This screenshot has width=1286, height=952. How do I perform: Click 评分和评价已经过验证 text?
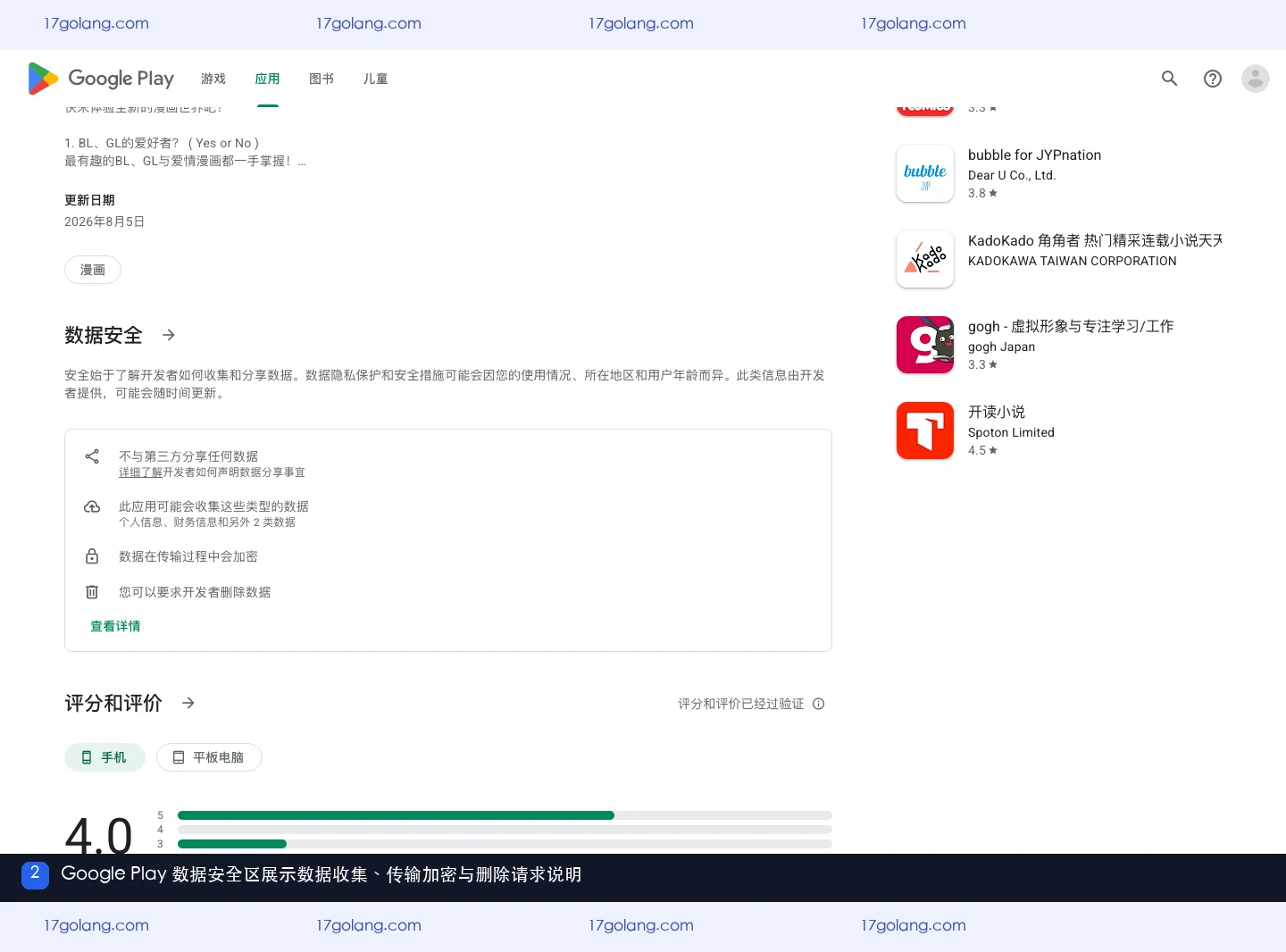(741, 704)
